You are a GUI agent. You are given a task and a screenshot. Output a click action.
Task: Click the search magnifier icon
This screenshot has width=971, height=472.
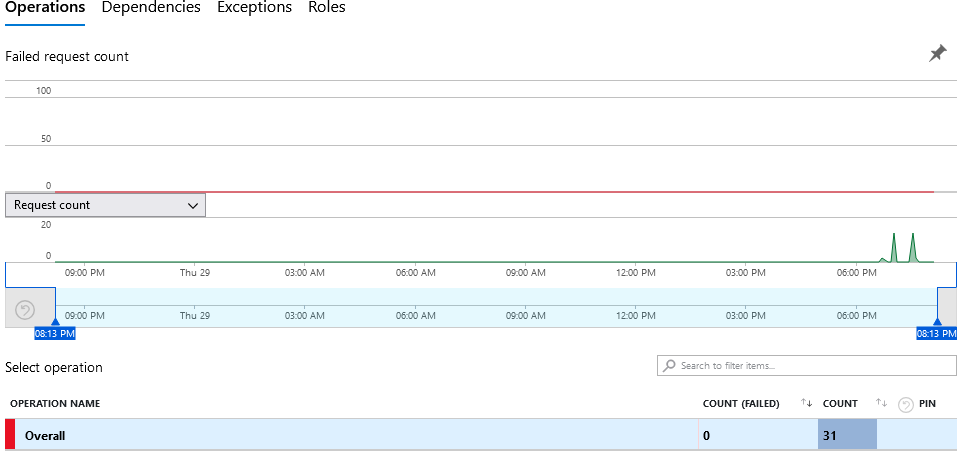point(669,366)
